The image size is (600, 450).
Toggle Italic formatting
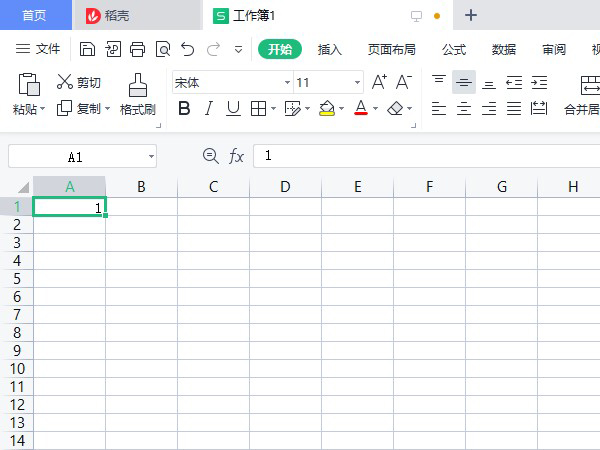click(x=209, y=109)
